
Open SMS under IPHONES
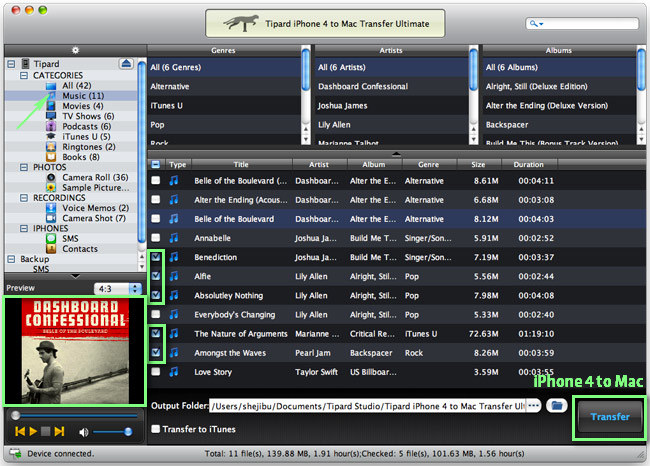pyautogui.click(x=70, y=238)
